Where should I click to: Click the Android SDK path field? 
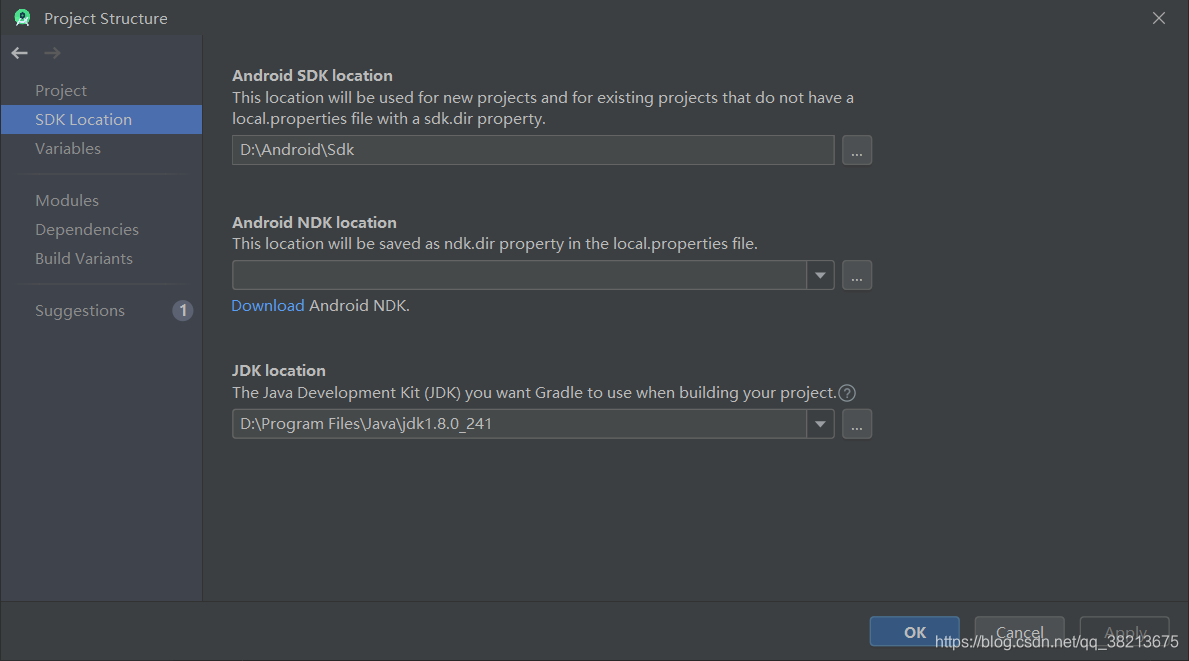coord(533,150)
